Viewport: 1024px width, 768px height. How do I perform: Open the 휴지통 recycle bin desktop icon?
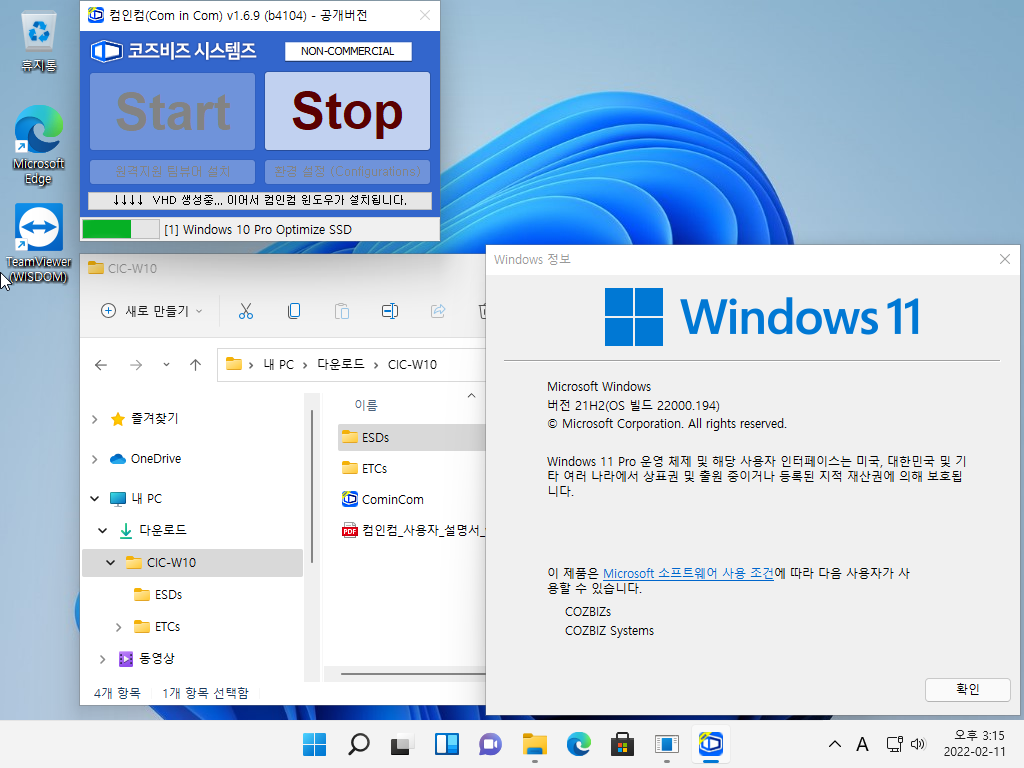[x=39, y=40]
